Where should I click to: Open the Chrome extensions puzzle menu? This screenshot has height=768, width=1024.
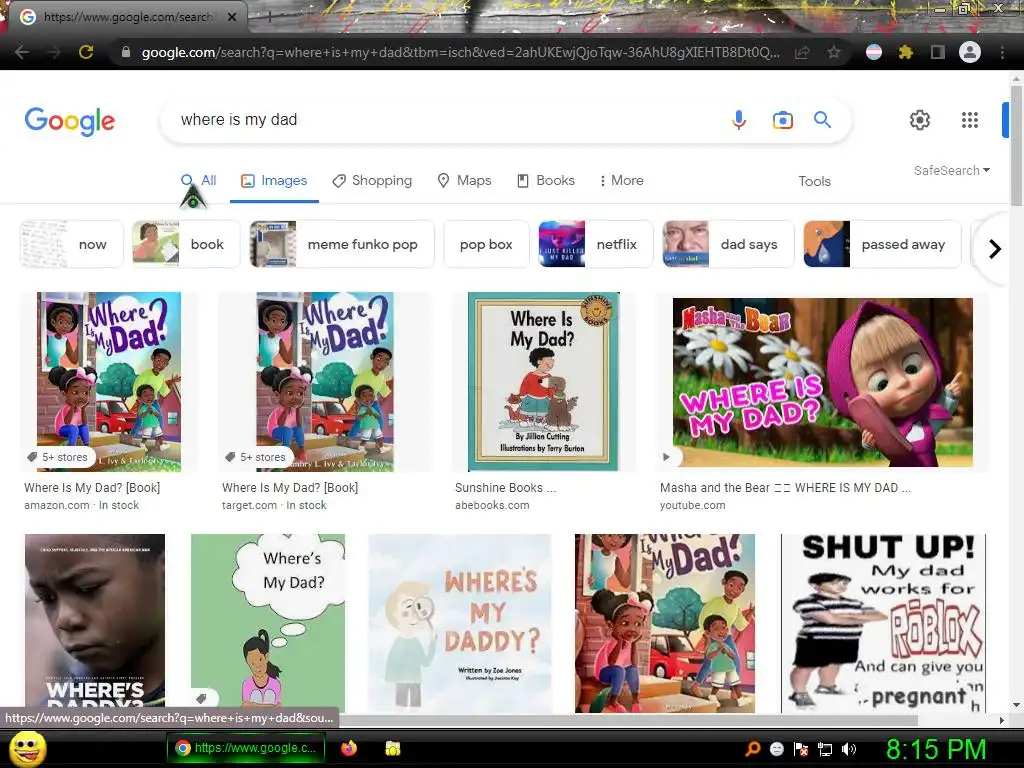905,52
